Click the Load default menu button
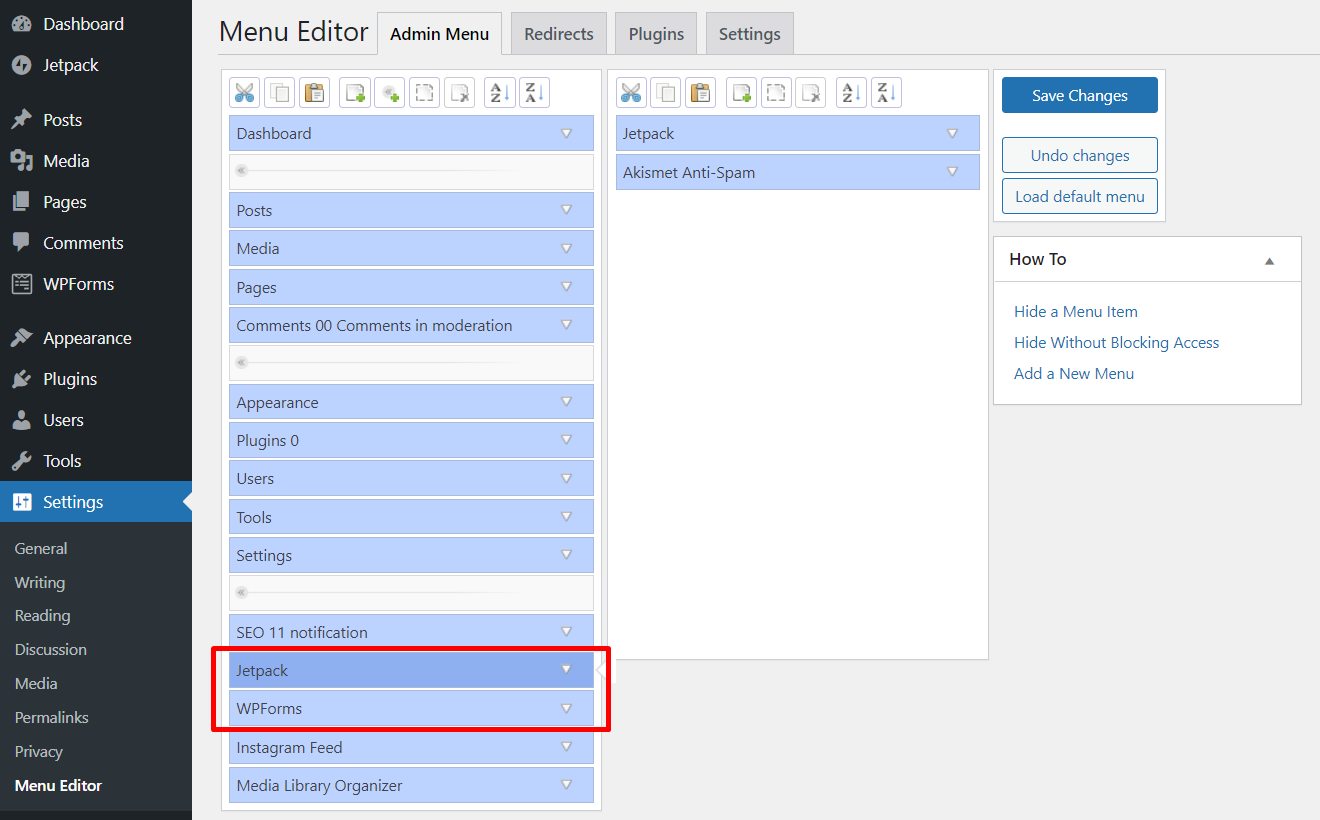 tap(1080, 196)
